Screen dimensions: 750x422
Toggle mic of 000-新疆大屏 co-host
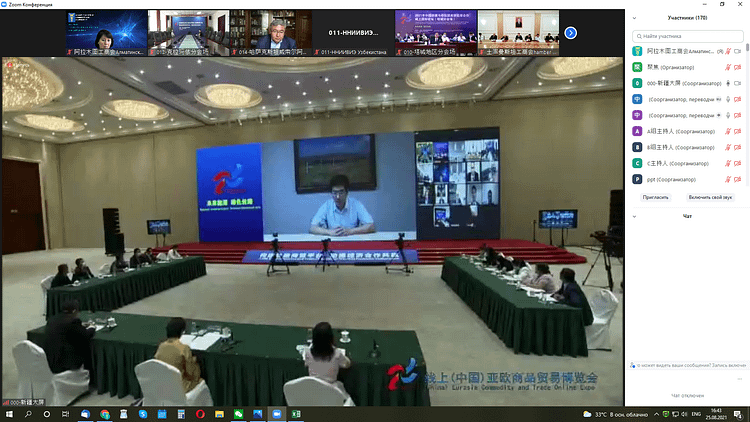728,83
